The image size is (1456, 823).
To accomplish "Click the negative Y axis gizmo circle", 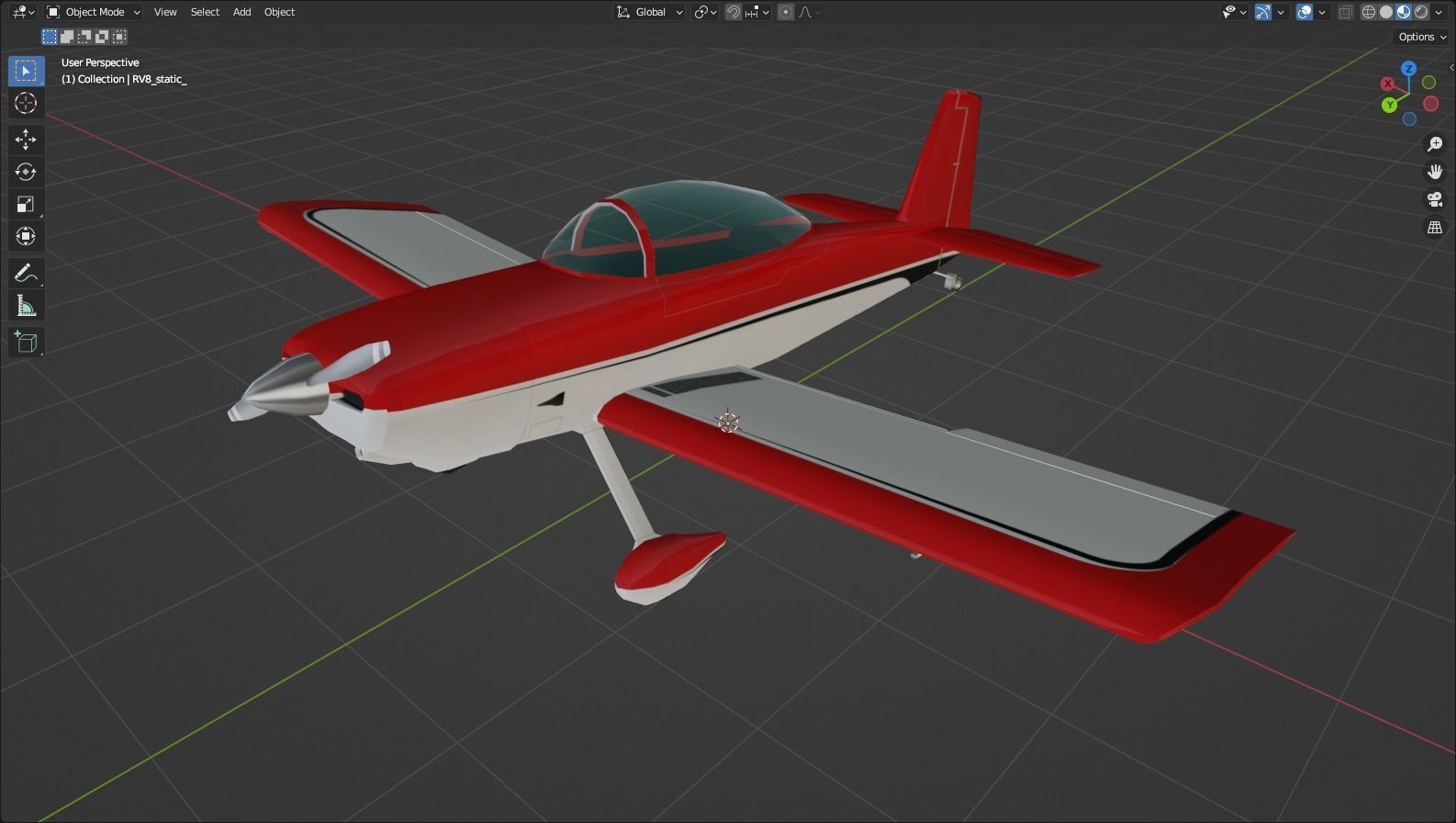I will pos(1428,83).
